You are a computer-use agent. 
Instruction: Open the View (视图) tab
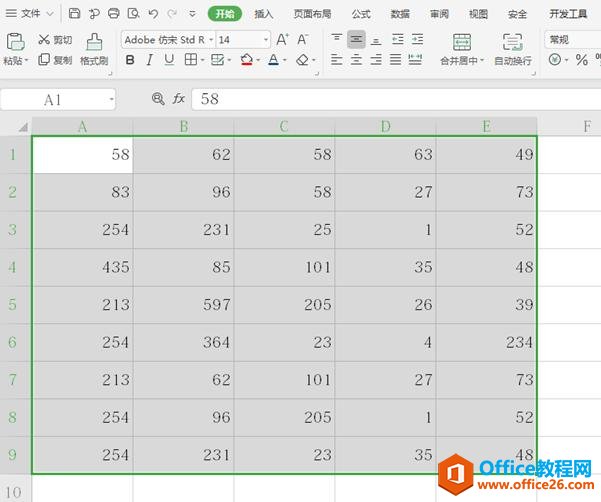pos(478,14)
